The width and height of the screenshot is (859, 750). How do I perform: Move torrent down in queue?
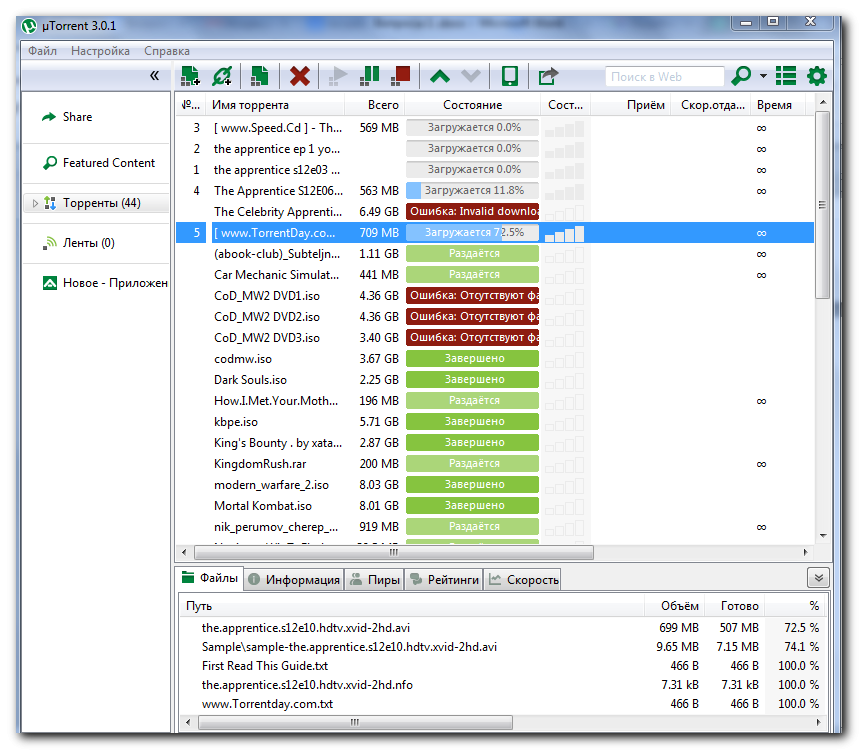tap(471, 76)
